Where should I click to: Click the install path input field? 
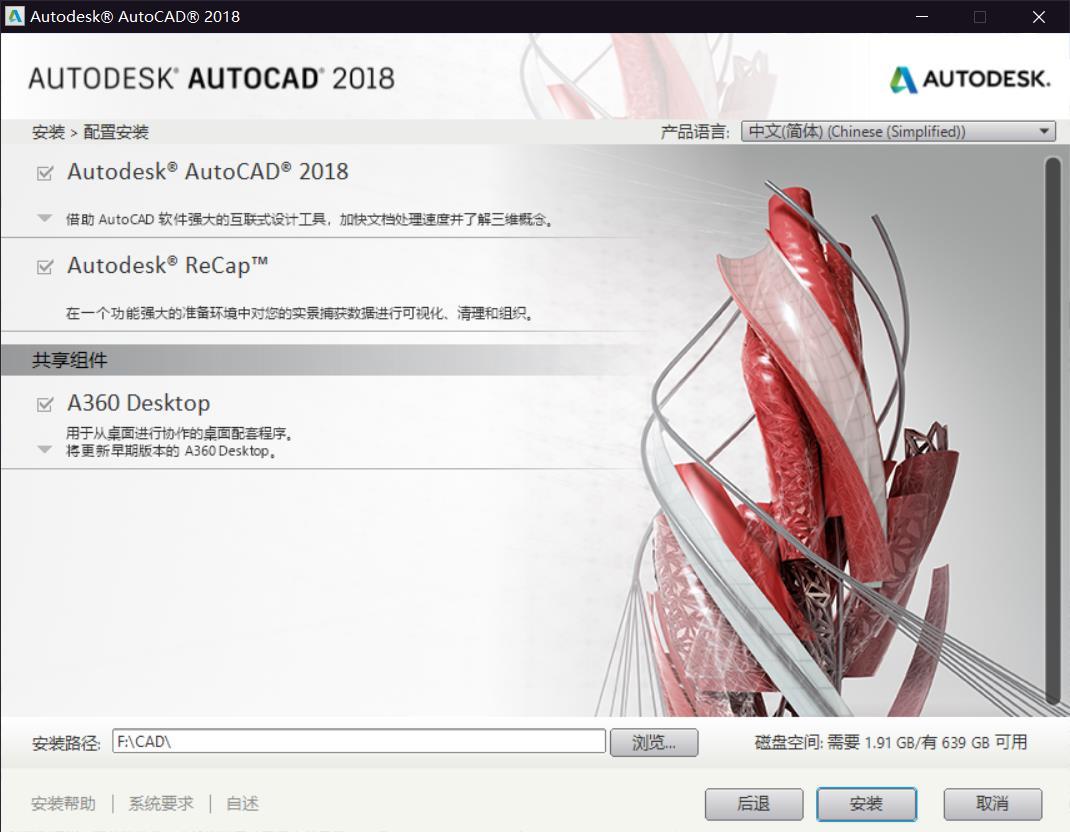(x=359, y=741)
